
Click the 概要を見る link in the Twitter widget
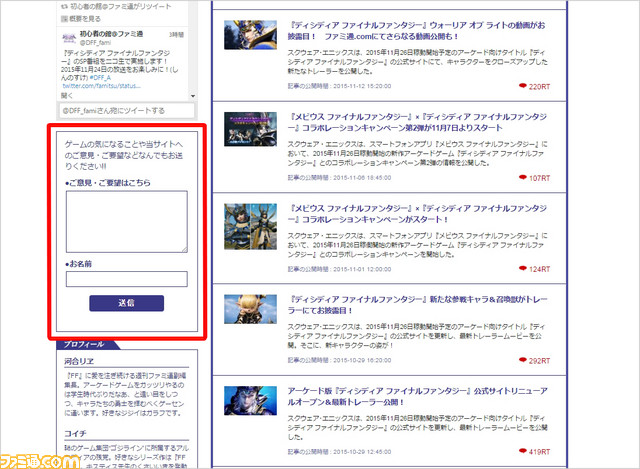click(81, 19)
